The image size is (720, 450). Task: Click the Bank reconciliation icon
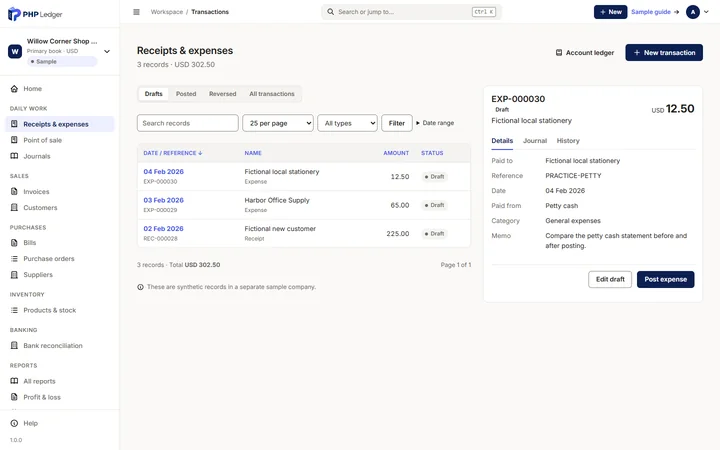tap(14, 345)
